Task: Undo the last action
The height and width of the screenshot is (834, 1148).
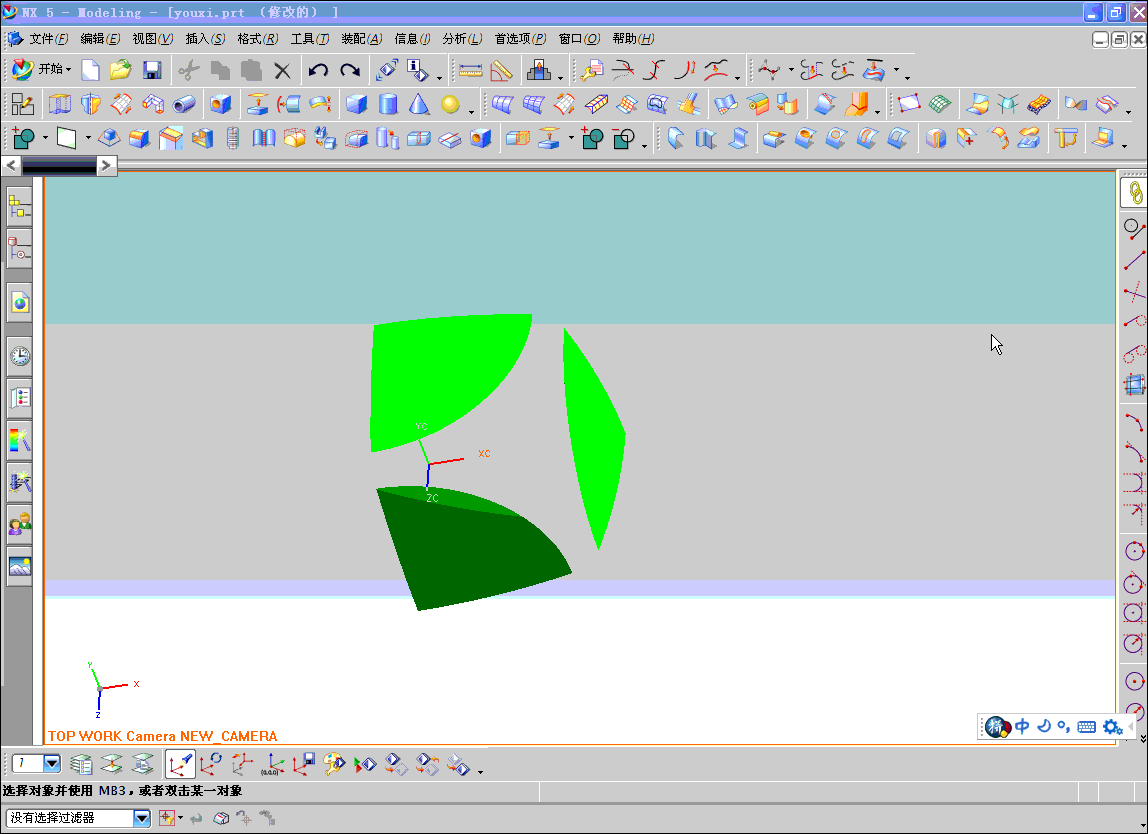Action: [318, 69]
